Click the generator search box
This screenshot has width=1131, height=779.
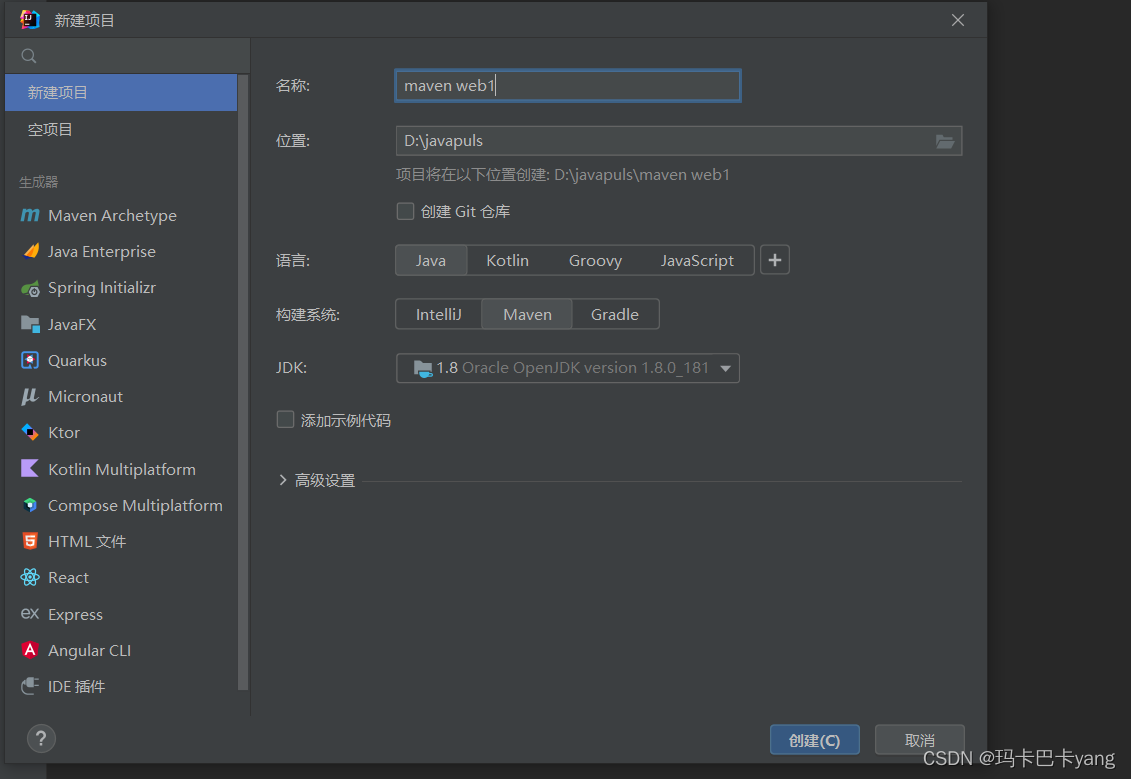tap(128, 56)
